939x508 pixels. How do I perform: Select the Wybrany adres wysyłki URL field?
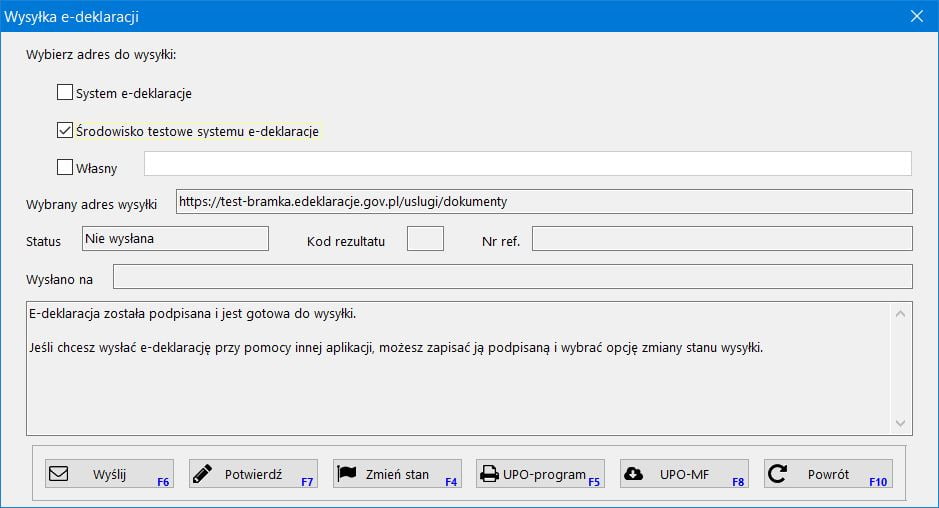[543, 202]
